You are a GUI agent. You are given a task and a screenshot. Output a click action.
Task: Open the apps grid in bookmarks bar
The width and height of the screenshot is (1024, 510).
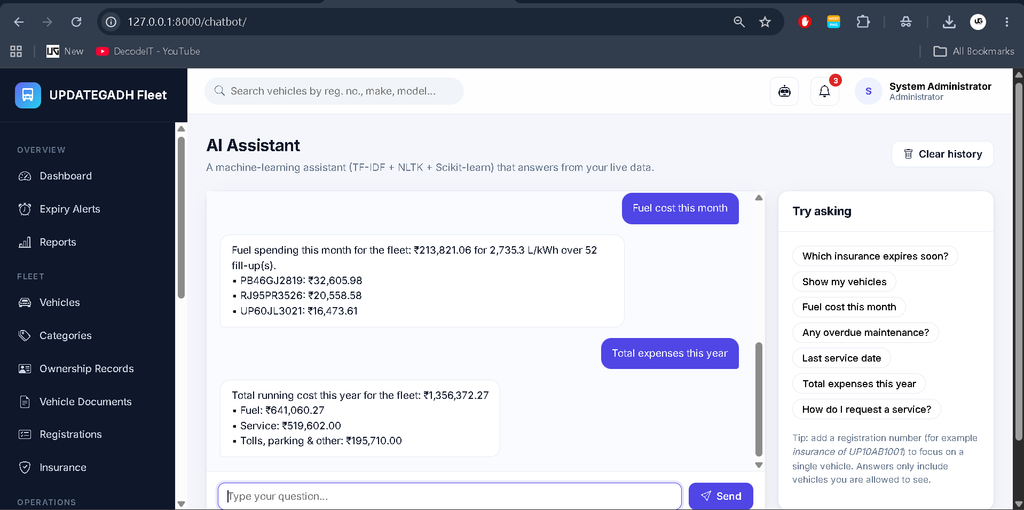coord(16,51)
